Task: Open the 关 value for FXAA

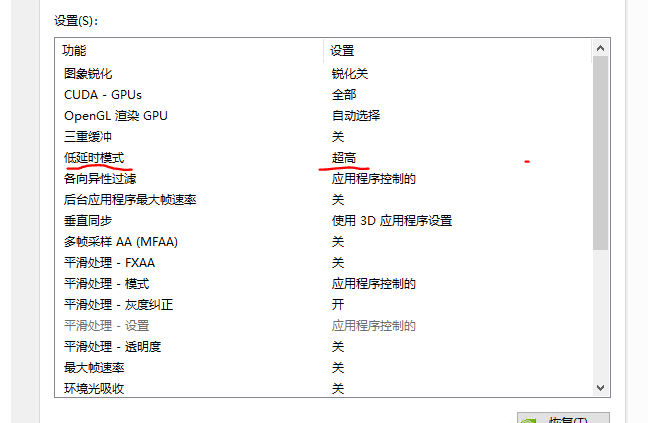Action: point(338,263)
